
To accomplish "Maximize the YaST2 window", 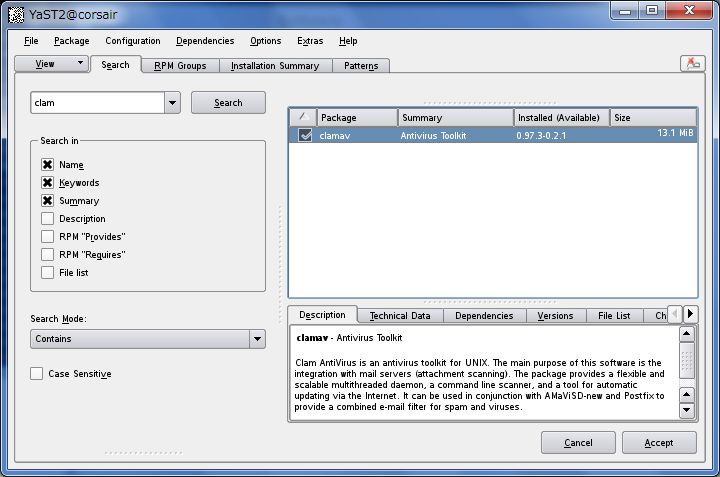I will point(652,10).
